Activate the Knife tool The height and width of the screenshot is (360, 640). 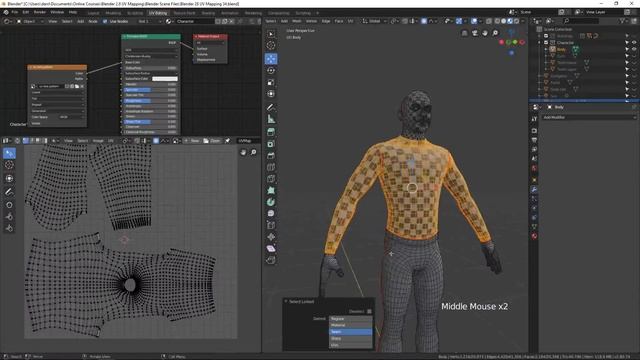[x=271, y=179]
